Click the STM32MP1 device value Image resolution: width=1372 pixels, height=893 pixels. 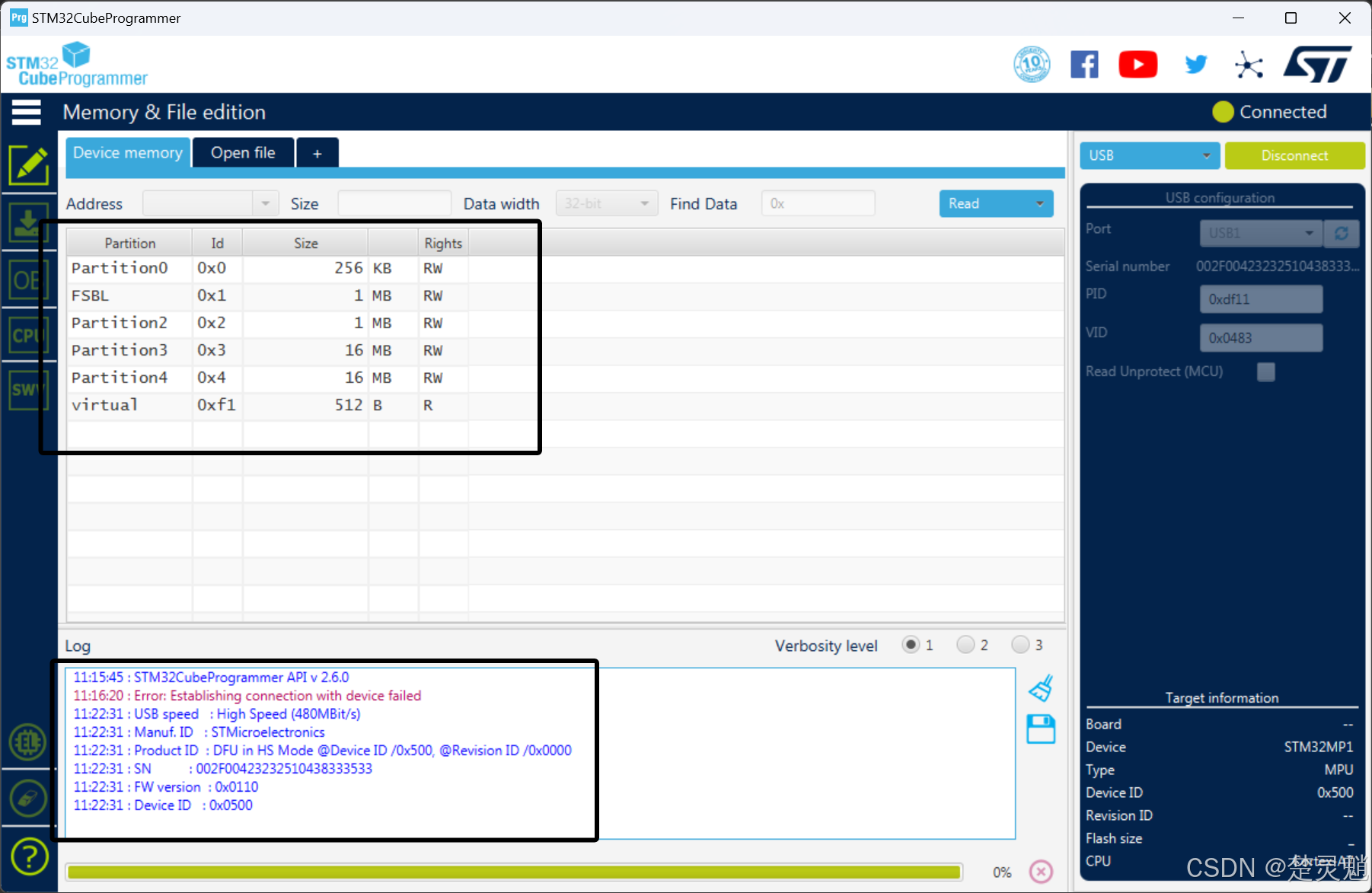click(1319, 747)
